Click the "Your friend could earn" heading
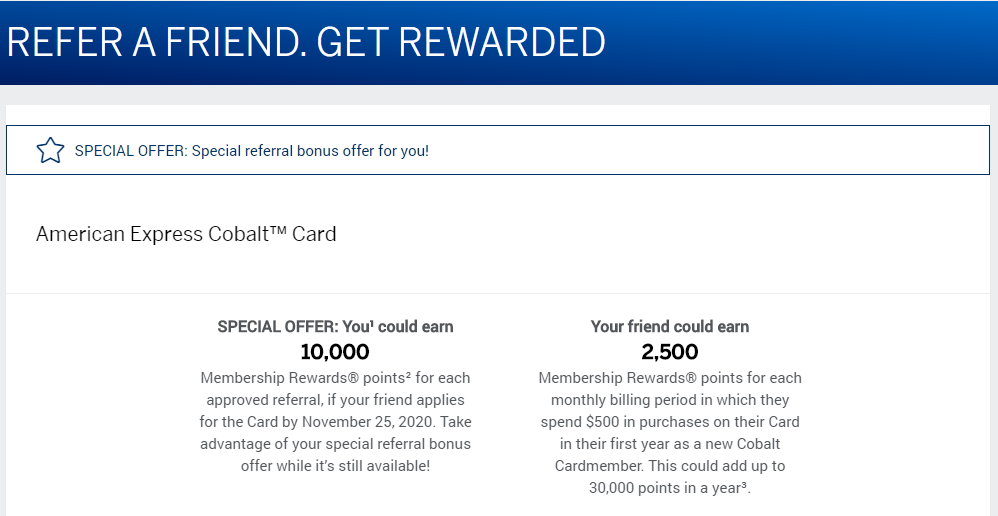Image resolution: width=998 pixels, height=516 pixels. 670,327
